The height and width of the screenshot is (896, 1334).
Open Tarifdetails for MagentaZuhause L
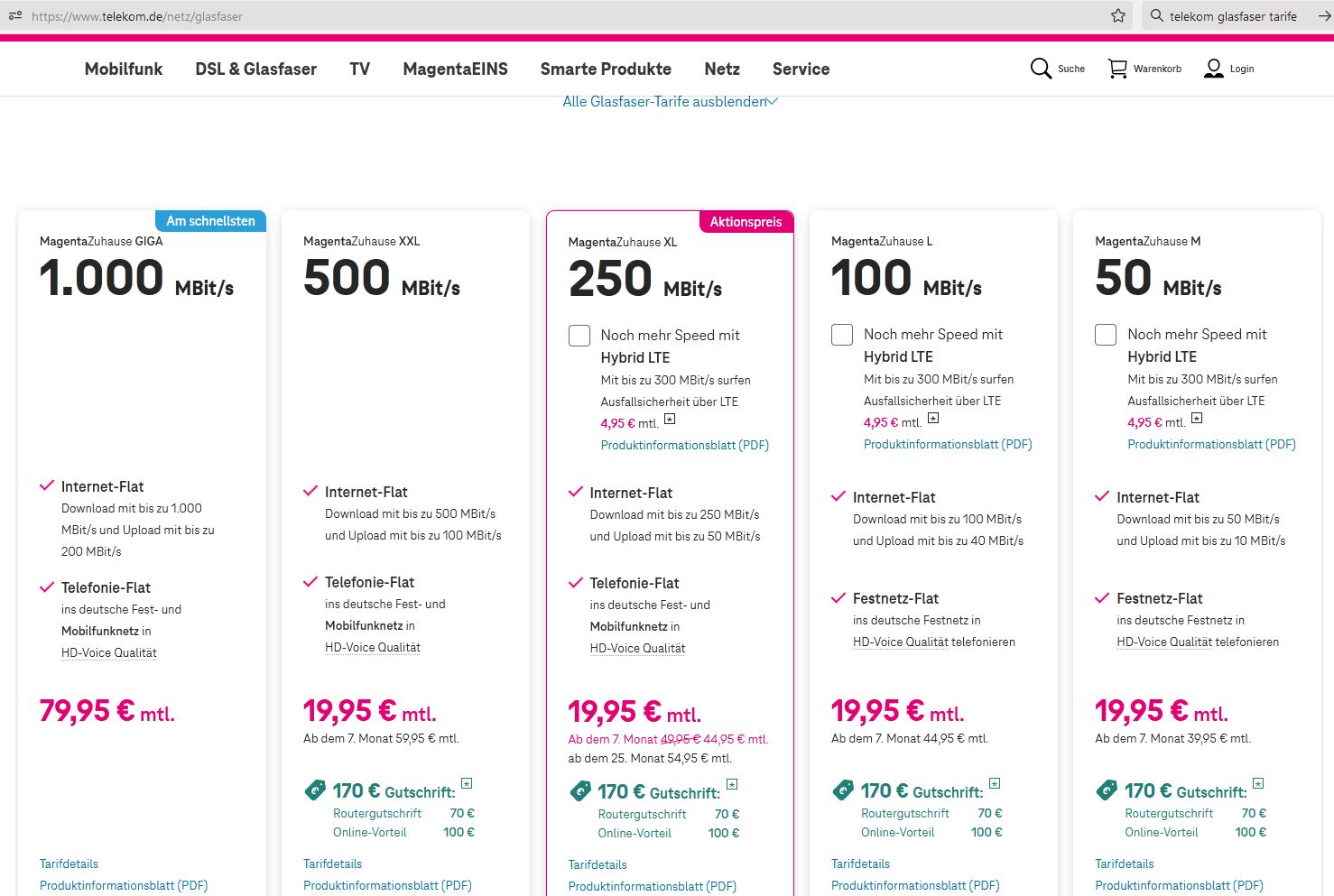pyautogui.click(x=860, y=864)
